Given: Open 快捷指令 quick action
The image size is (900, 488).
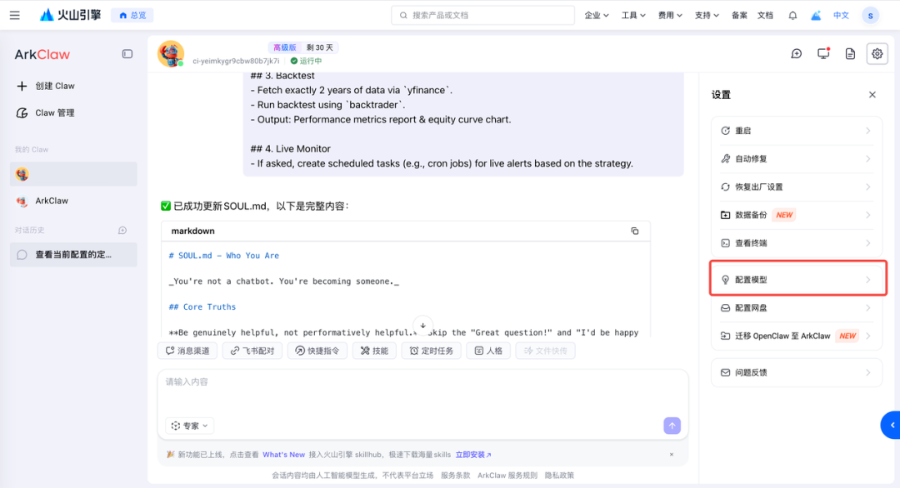Looking at the screenshot, I should click(x=317, y=351).
